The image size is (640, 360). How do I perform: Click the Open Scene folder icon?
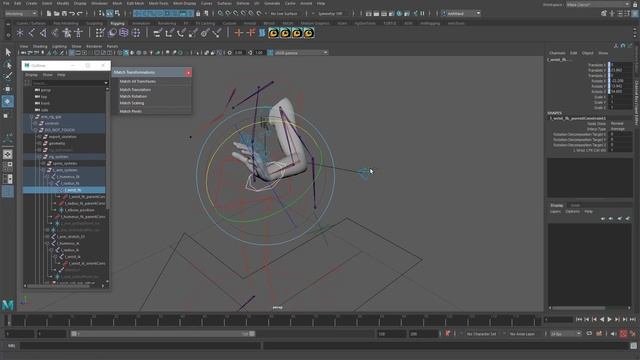coord(57,13)
